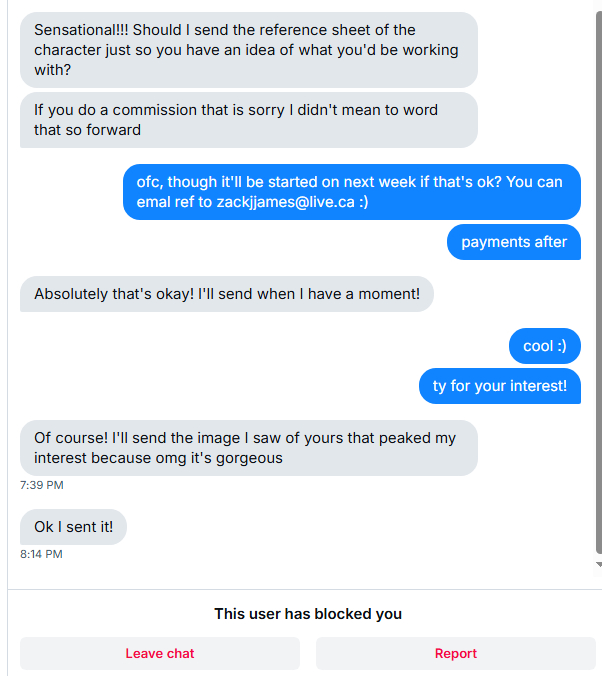The height and width of the screenshot is (676, 602).
Task: Click the 'This user has blocked you' notice
Action: pos(308,614)
